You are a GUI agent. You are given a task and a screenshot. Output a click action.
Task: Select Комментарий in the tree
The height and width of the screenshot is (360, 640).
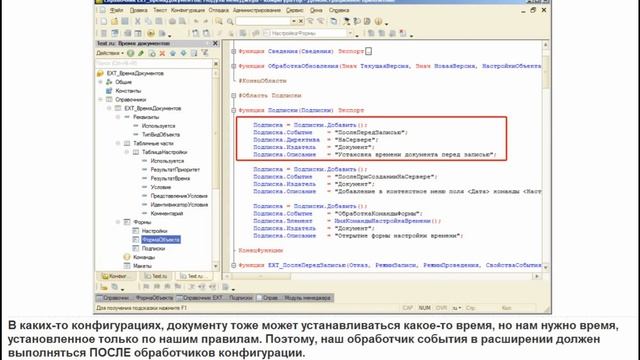(167, 213)
